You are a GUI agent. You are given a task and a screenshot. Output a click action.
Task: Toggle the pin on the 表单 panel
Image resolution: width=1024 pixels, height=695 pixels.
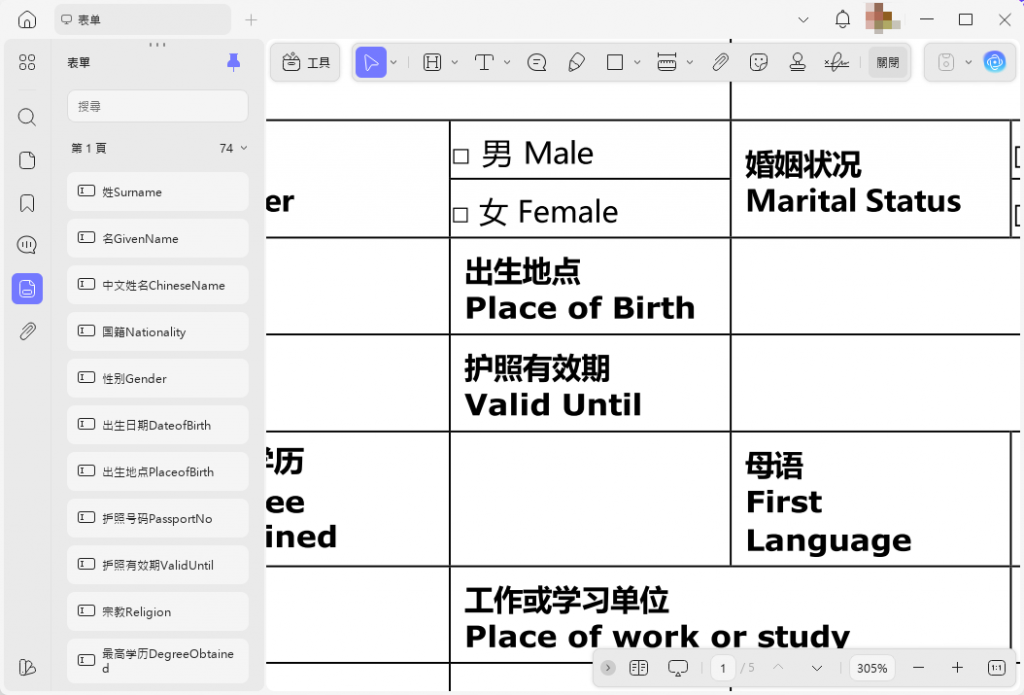tap(233, 62)
